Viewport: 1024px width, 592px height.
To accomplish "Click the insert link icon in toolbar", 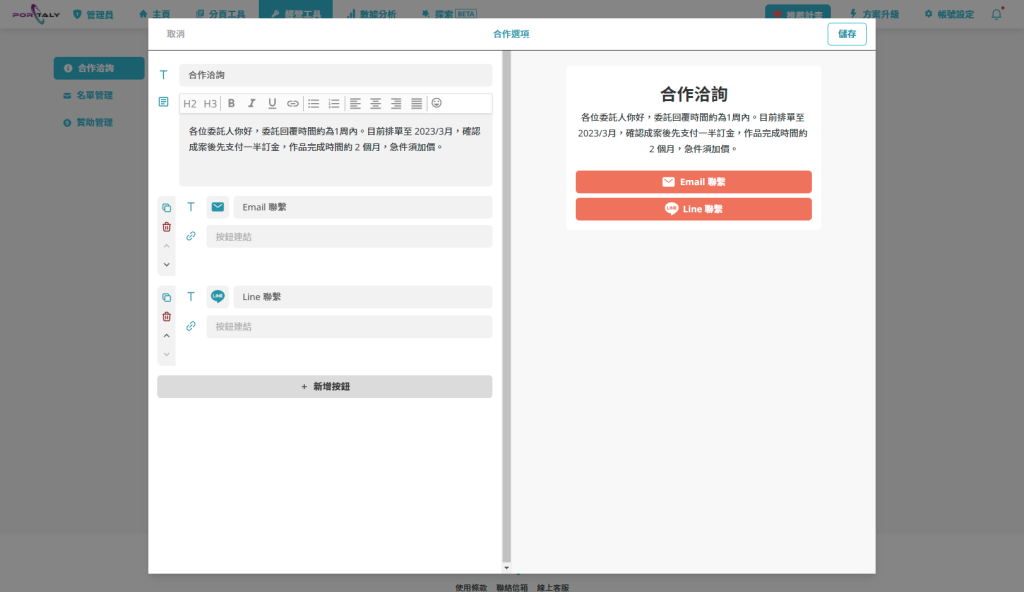I will pos(292,103).
